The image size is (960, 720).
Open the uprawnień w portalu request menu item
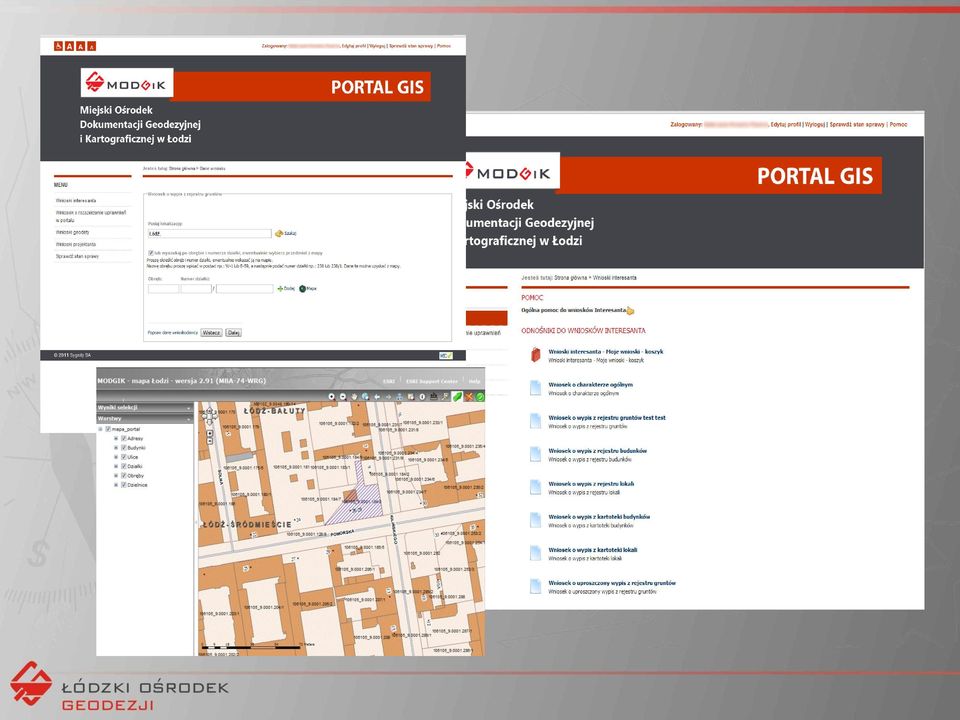pyautogui.click(x=91, y=216)
